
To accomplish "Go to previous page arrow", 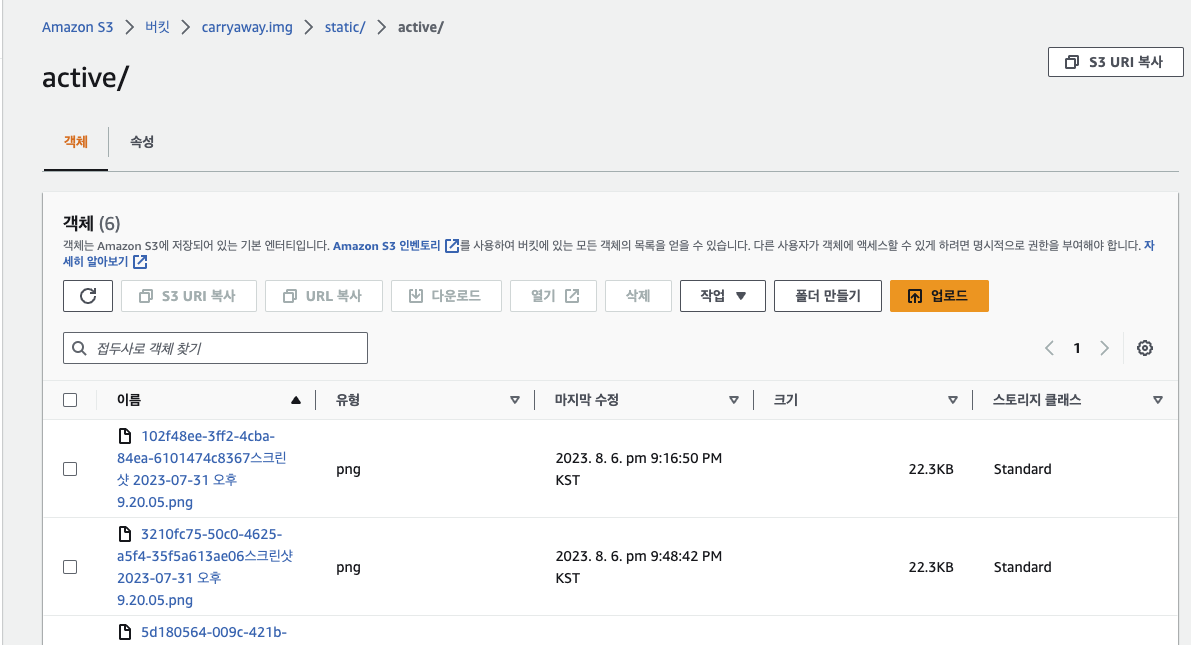I will pyautogui.click(x=1050, y=348).
